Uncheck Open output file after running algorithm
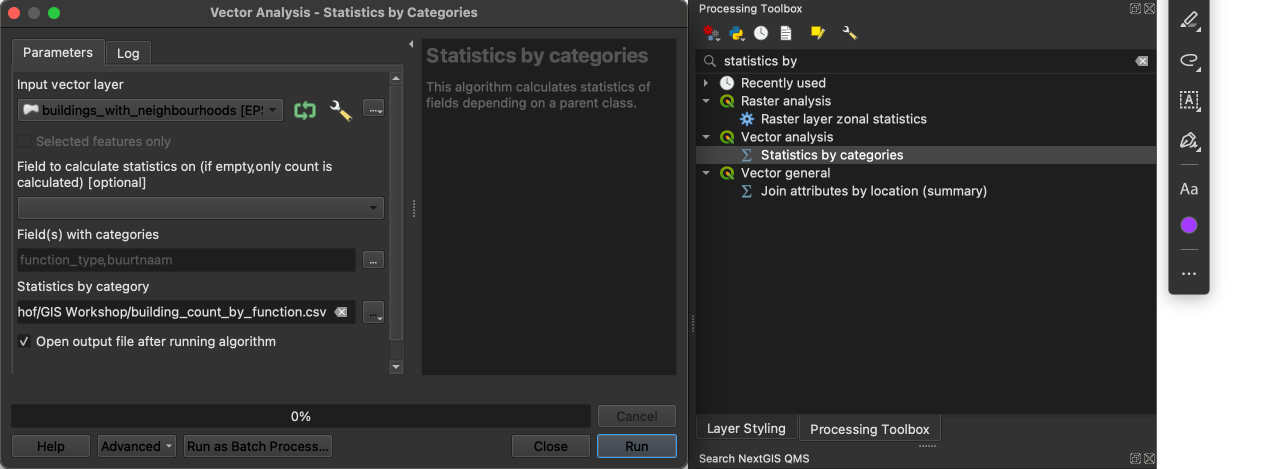1280x469 pixels. pos(25,342)
